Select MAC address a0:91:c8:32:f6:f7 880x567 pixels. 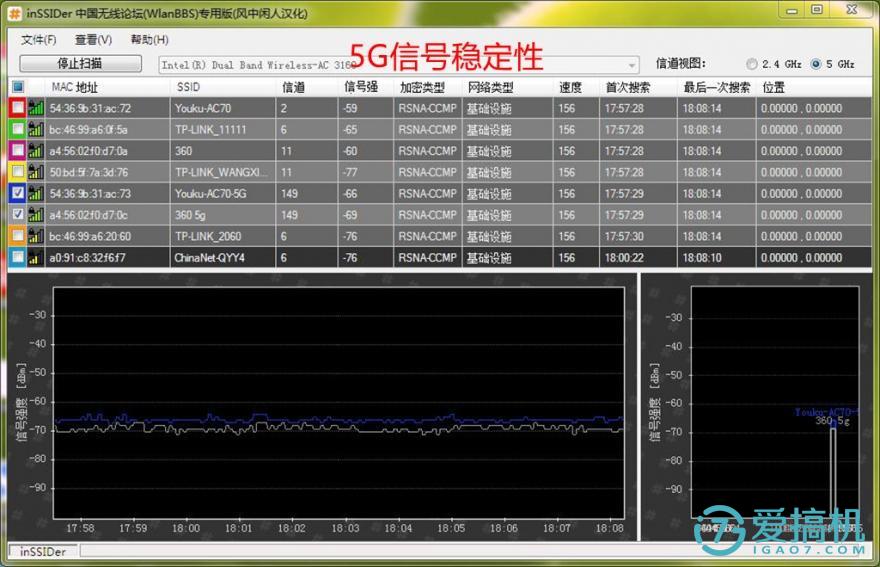click(x=88, y=258)
